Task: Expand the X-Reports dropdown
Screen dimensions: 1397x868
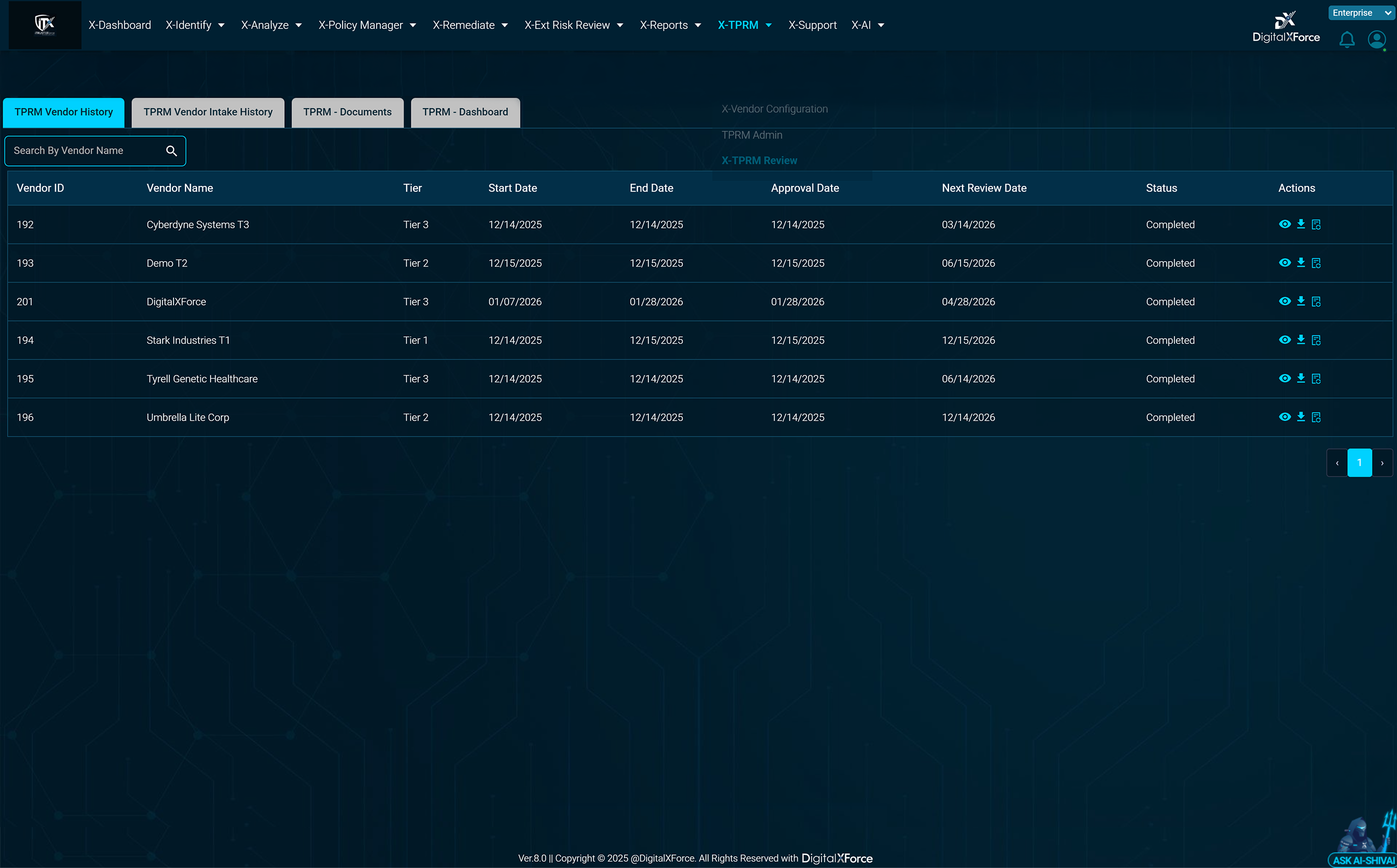Action: coord(670,25)
